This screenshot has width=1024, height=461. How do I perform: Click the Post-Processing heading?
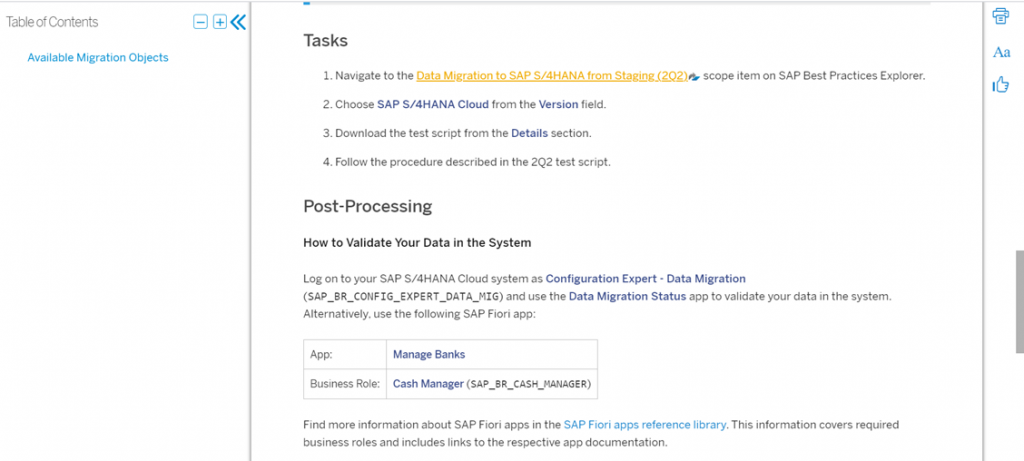[x=368, y=206]
